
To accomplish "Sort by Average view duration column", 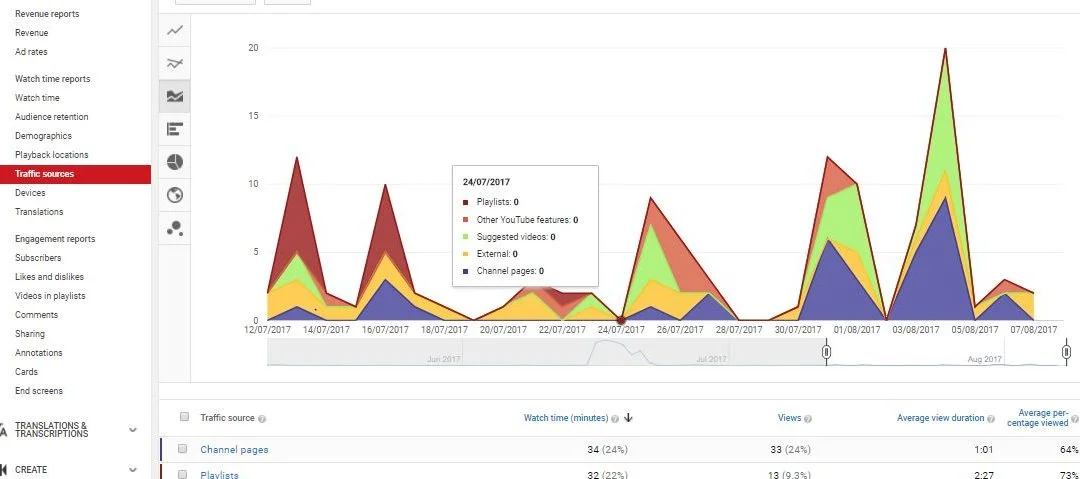I will pos(941,418).
